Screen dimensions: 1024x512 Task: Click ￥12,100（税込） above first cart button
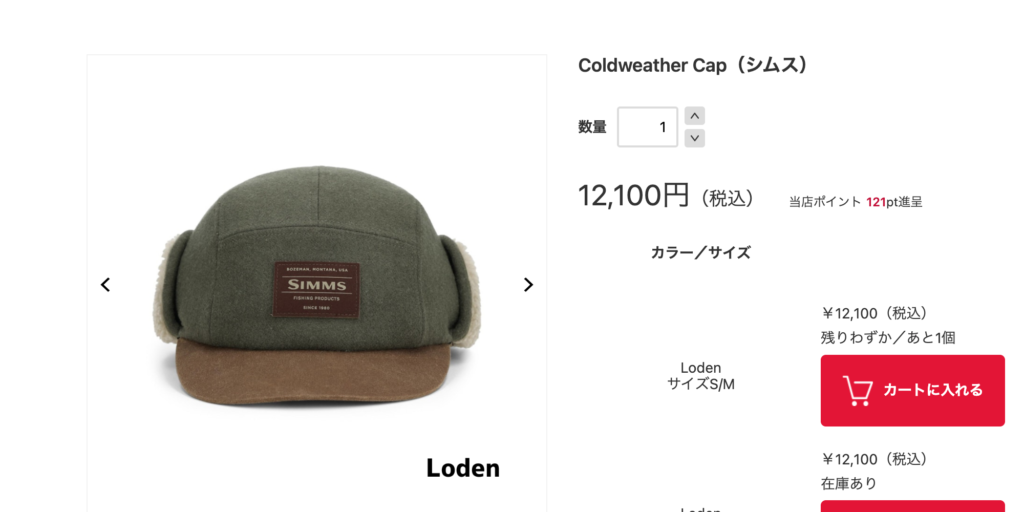point(875,313)
